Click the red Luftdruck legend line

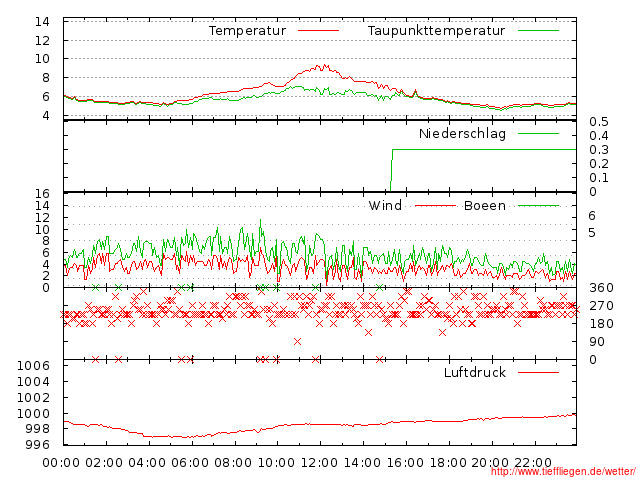pos(538,372)
